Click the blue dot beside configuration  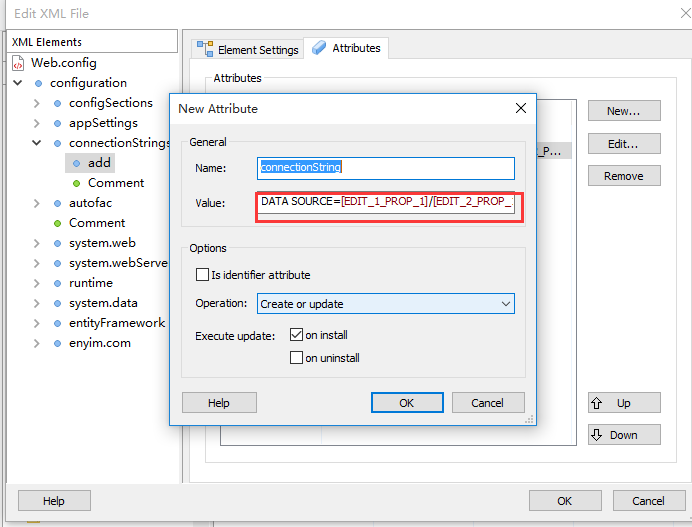click(38, 83)
